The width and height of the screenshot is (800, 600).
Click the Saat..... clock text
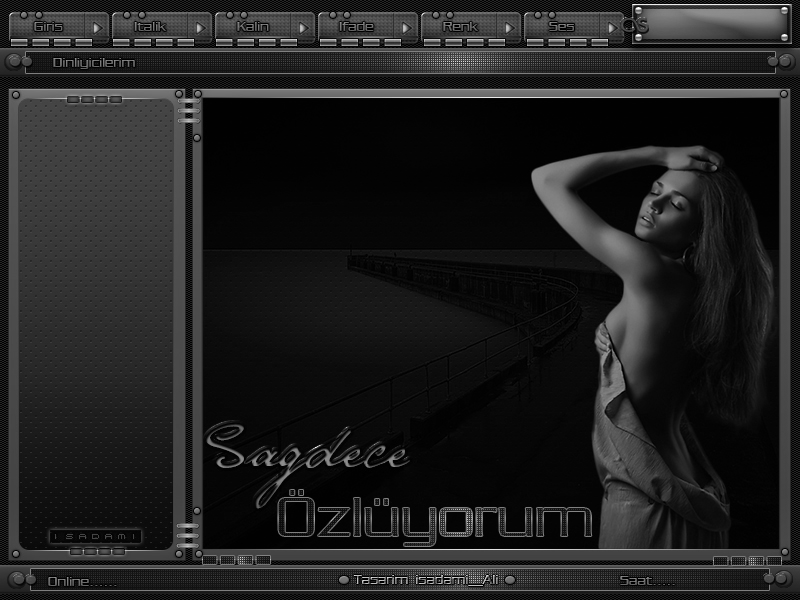[x=647, y=581]
